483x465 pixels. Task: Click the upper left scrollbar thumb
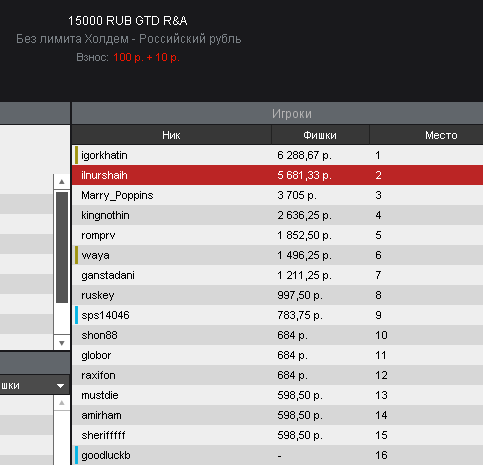tap(62, 247)
